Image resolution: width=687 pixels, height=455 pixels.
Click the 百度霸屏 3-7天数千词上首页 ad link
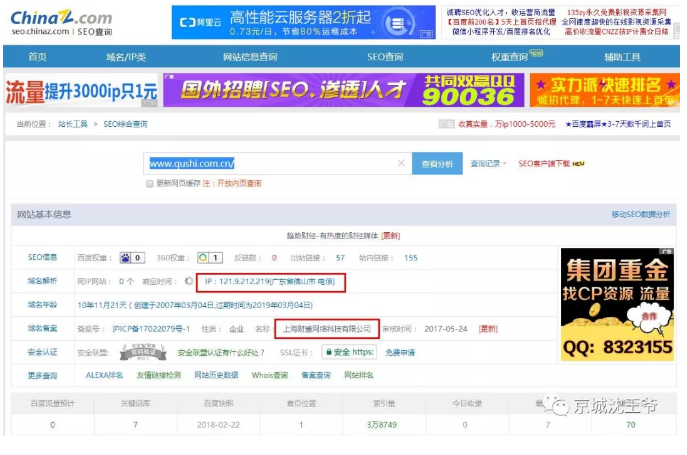[618, 124]
